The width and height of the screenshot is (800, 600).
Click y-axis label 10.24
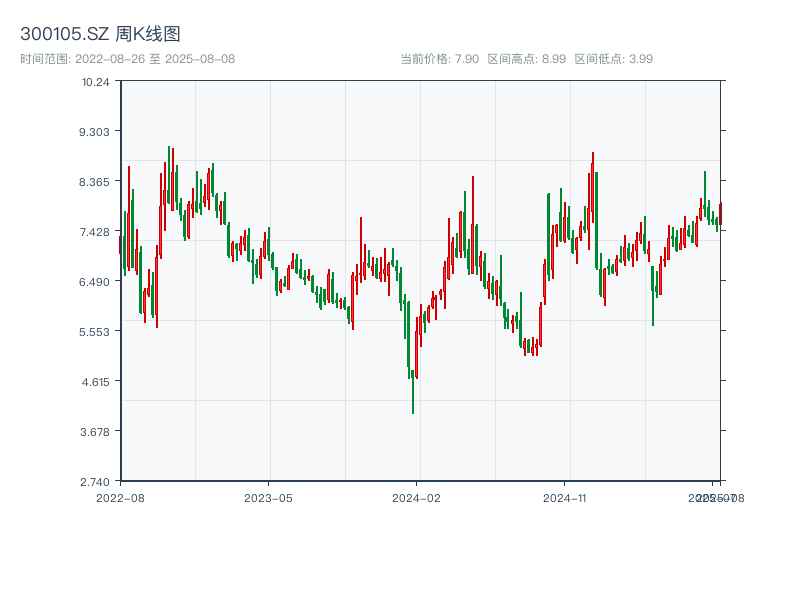click(95, 82)
